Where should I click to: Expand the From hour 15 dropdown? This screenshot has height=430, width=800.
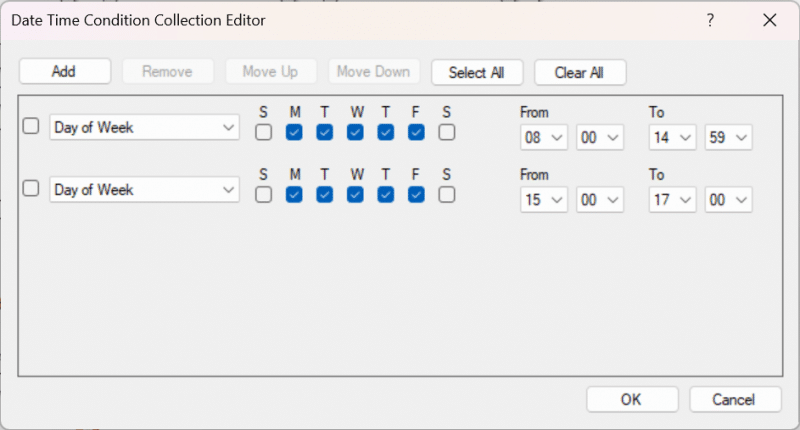coord(544,200)
